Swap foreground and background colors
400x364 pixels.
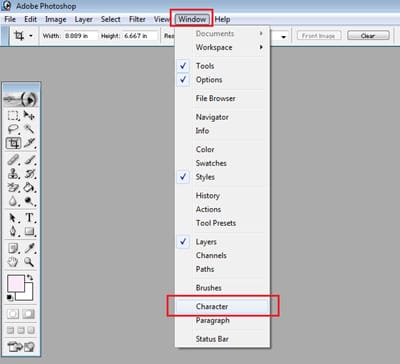coord(30,277)
